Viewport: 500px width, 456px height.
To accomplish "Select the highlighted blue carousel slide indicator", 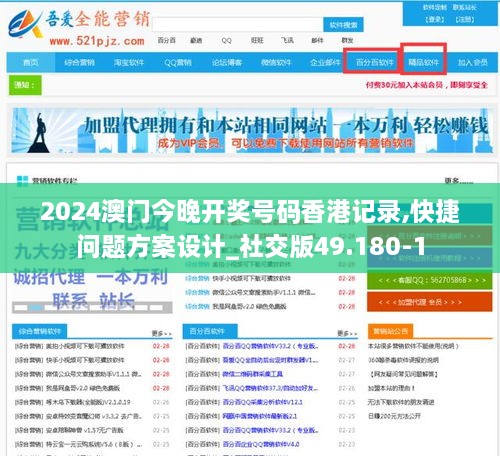I will pos(36,308).
